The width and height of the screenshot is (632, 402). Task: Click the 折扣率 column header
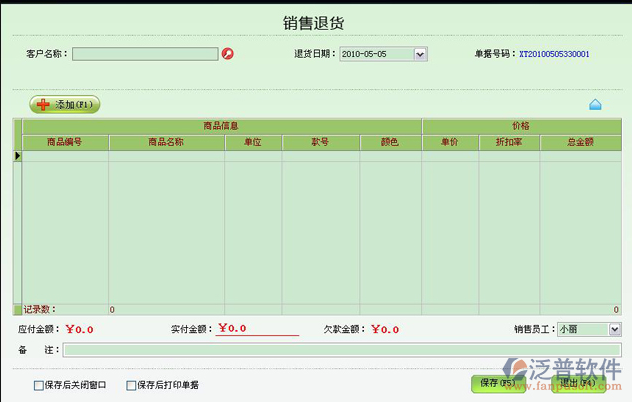click(x=509, y=142)
